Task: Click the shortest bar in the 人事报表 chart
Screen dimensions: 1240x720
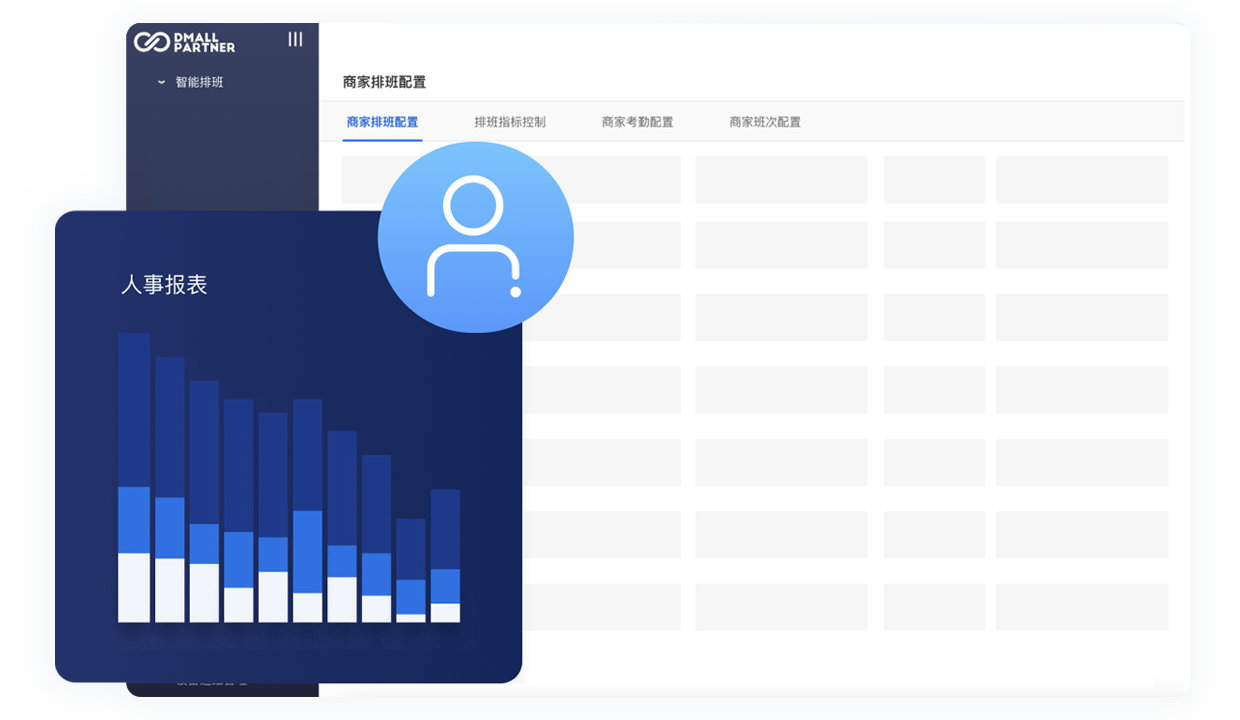Action: 411,570
